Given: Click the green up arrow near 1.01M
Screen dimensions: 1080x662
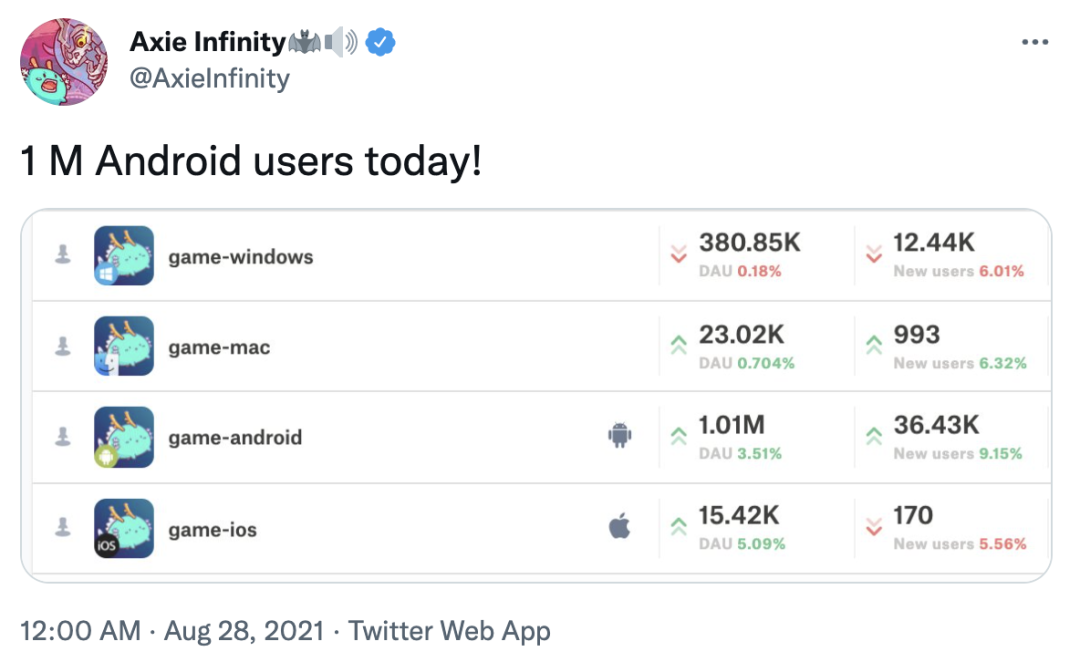Looking at the screenshot, I should point(678,435).
